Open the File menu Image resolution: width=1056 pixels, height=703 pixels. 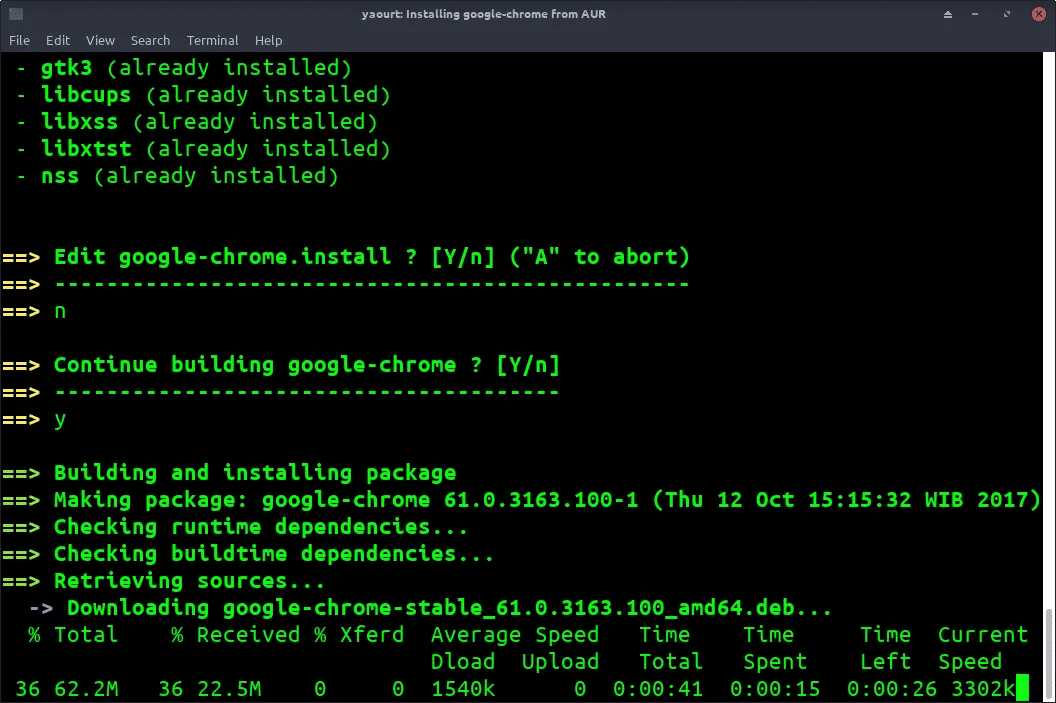click(x=19, y=40)
